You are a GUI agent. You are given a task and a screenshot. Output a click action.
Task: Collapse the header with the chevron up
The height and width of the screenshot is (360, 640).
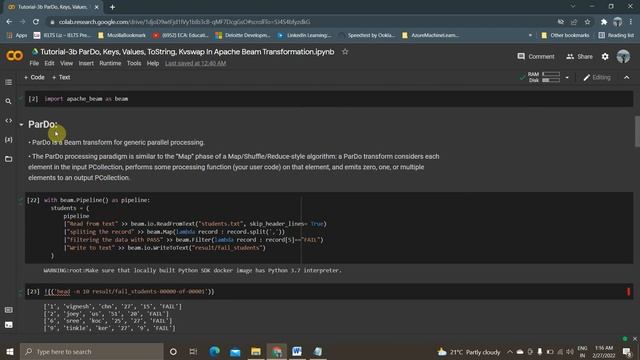click(627, 78)
